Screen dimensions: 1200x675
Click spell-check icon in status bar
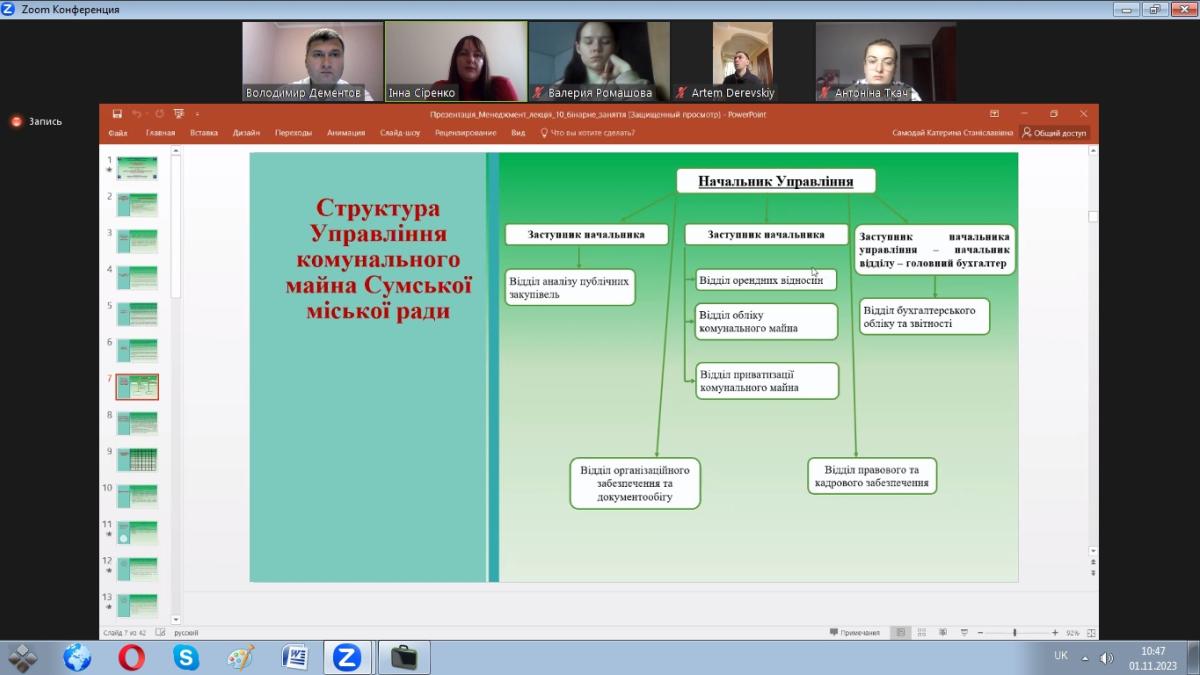coord(161,633)
